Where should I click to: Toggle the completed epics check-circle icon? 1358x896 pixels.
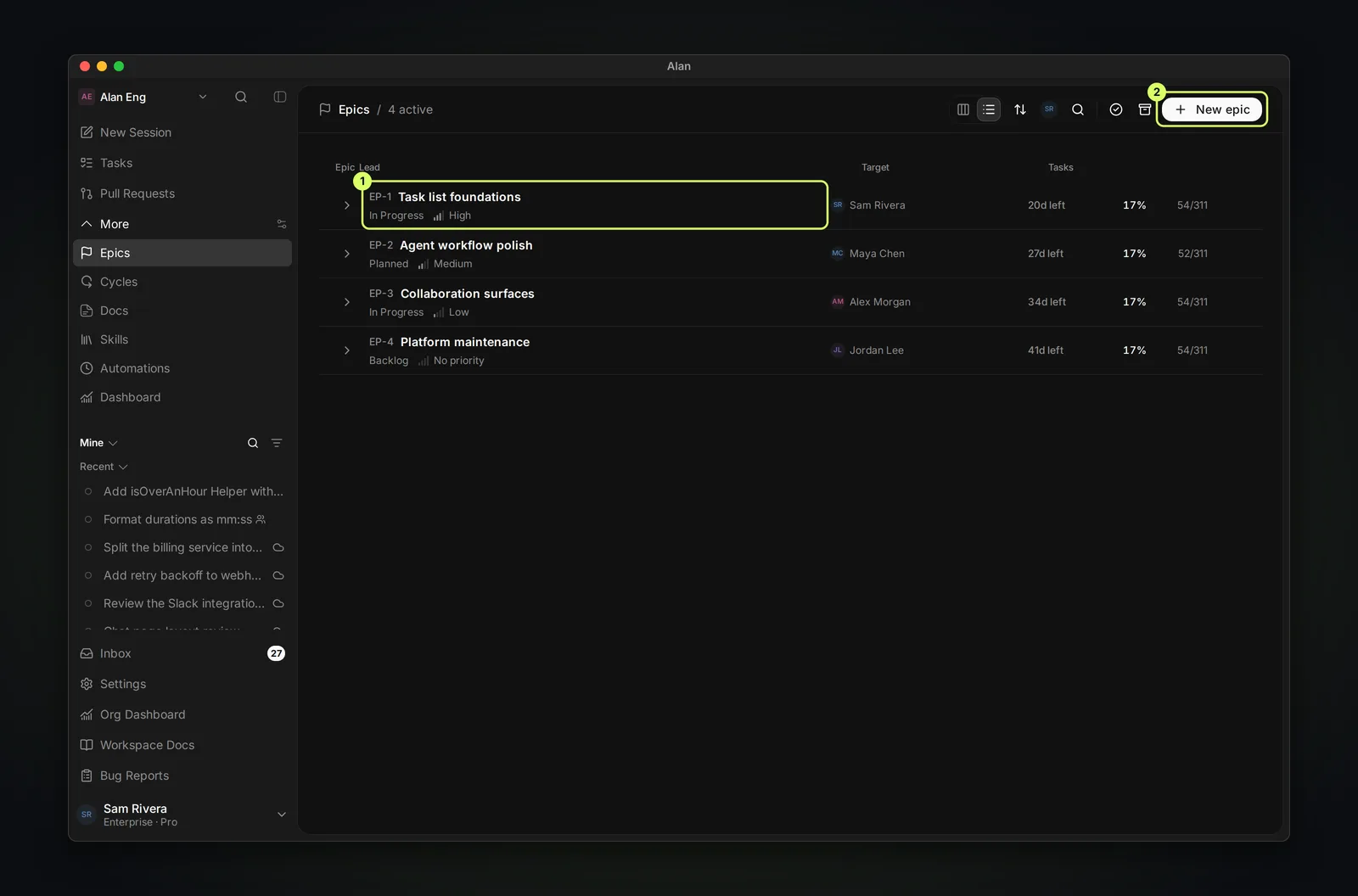coord(1116,109)
